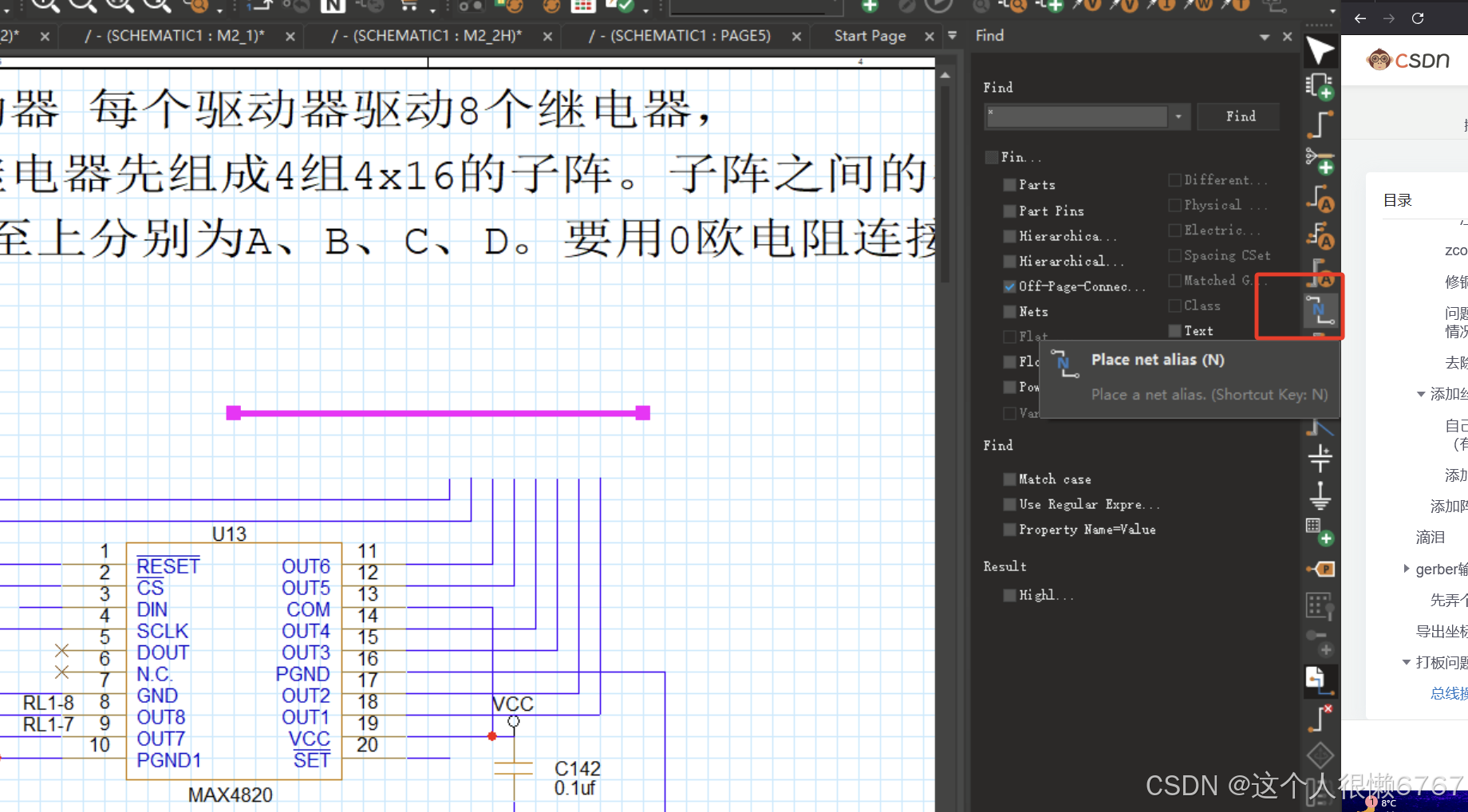Toggle the Spacing CSet checkbox
This screenshot has width=1468, height=812.
pyautogui.click(x=1174, y=256)
